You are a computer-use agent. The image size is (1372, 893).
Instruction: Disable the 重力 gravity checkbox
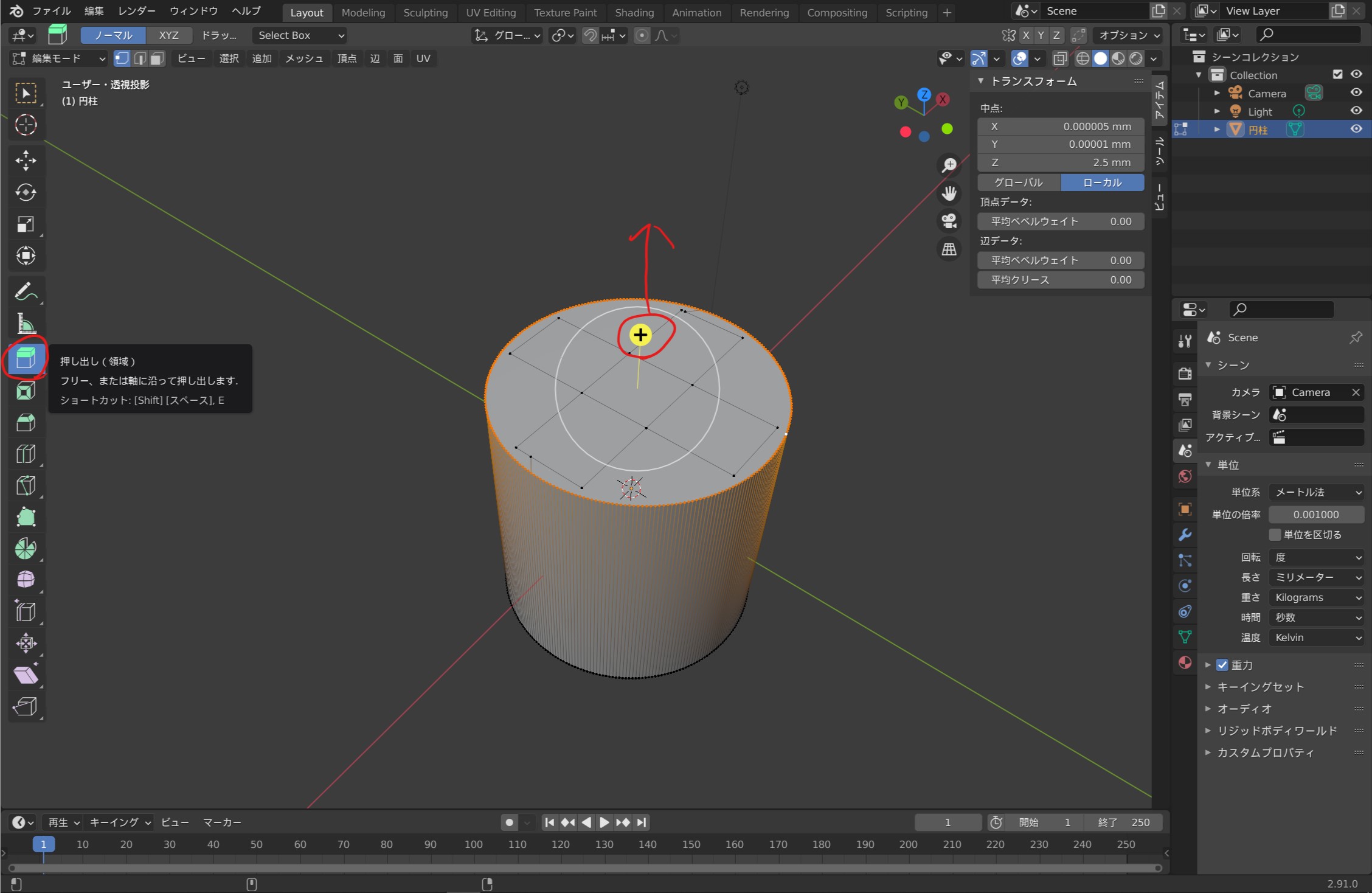(1222, 665)
